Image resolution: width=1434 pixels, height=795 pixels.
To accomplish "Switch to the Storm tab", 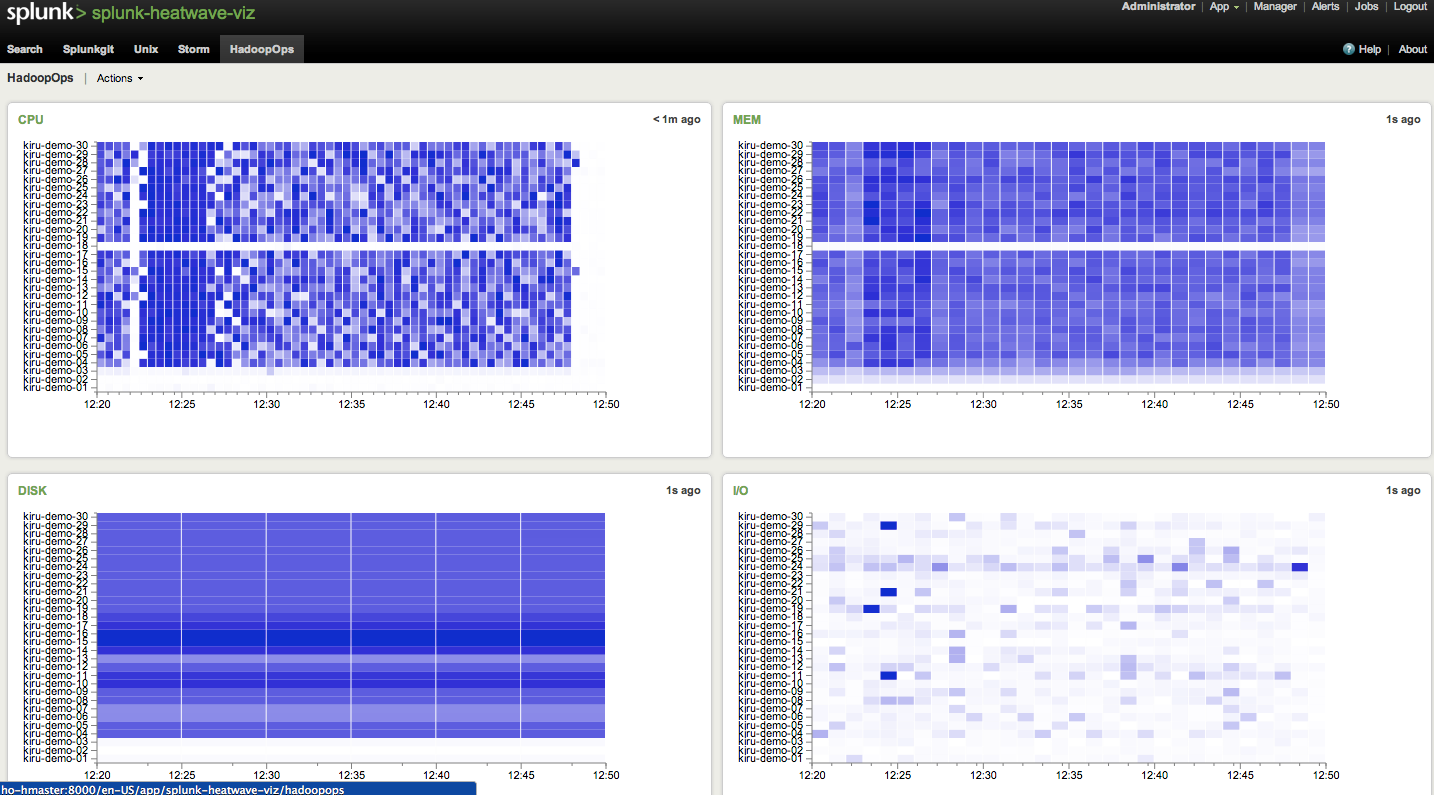I will (x=194, y=49).
